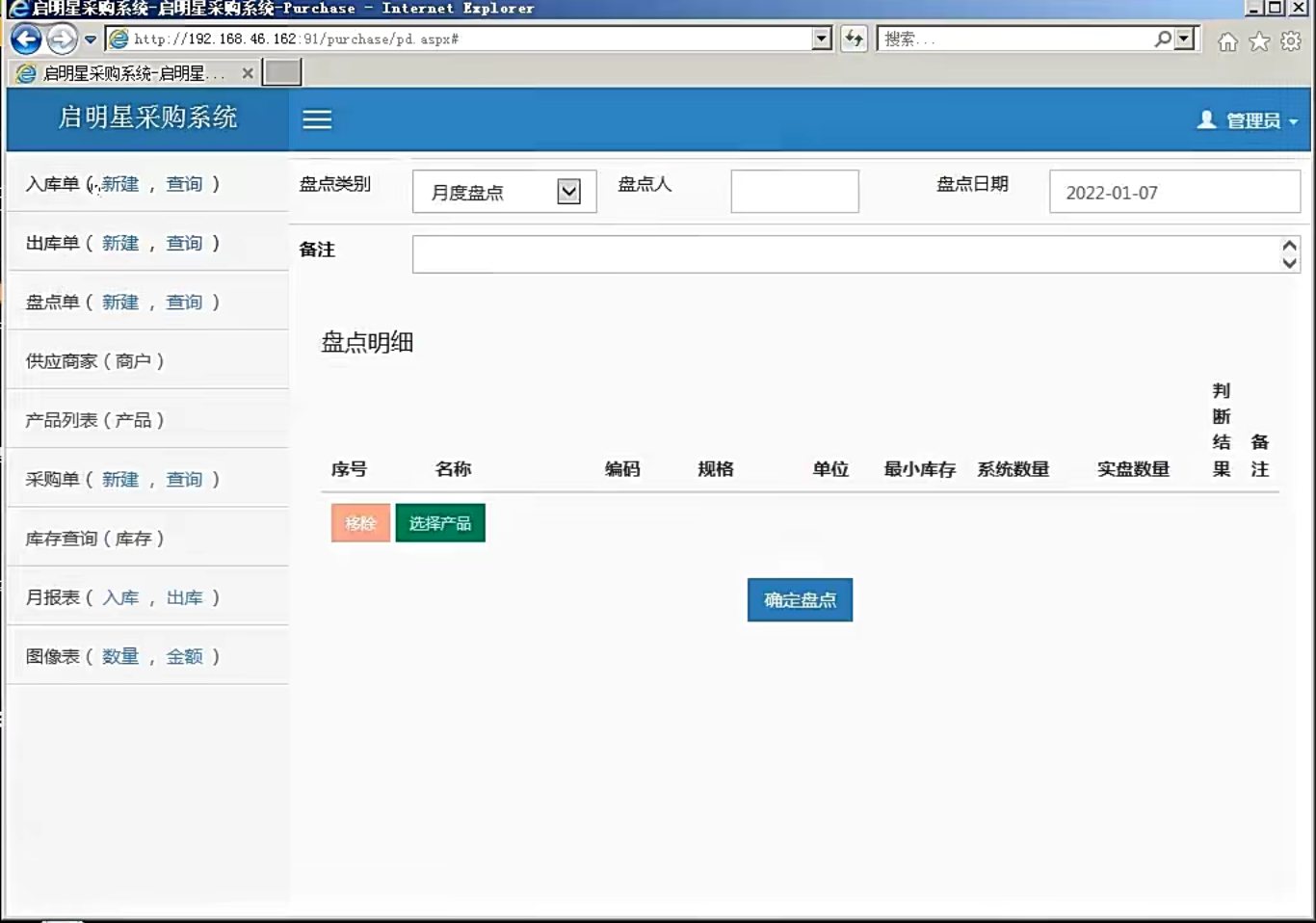Click 新建 in the 出库单 row
This screenshot has width=1316, height=923.
coord(120,243)
